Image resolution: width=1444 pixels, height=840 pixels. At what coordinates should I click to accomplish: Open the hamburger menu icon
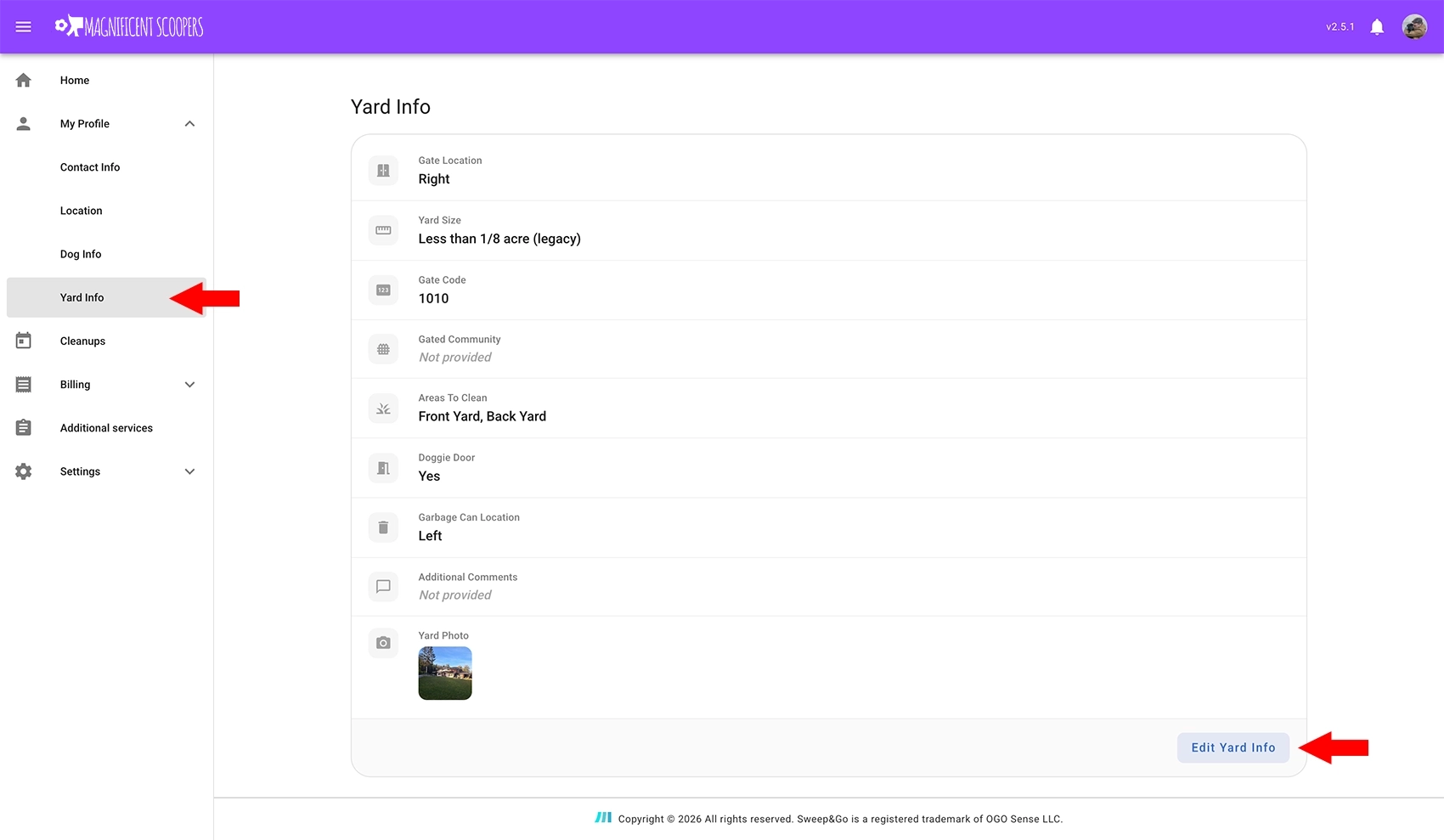[x=24, y=27]
